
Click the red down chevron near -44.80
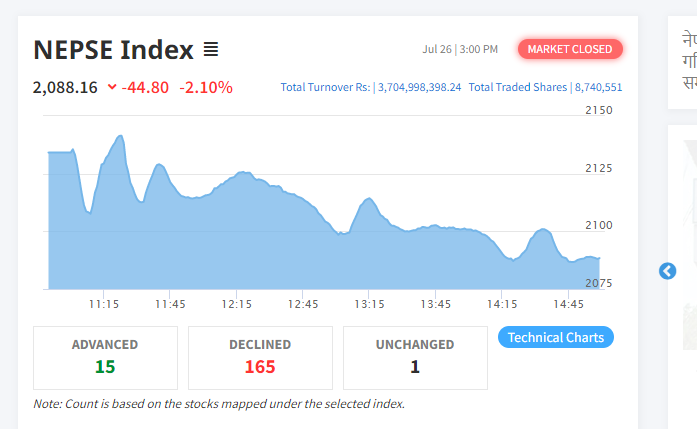(x=111, y=88)
